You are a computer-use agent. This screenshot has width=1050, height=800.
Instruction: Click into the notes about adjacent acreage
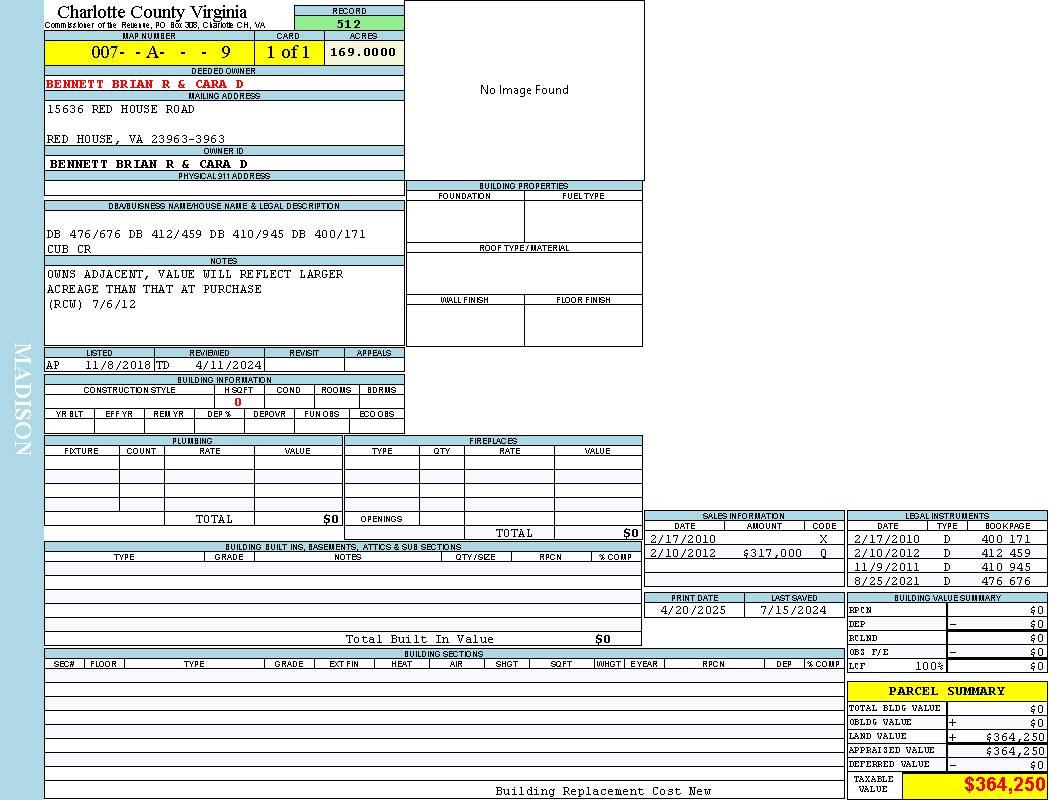195,289
